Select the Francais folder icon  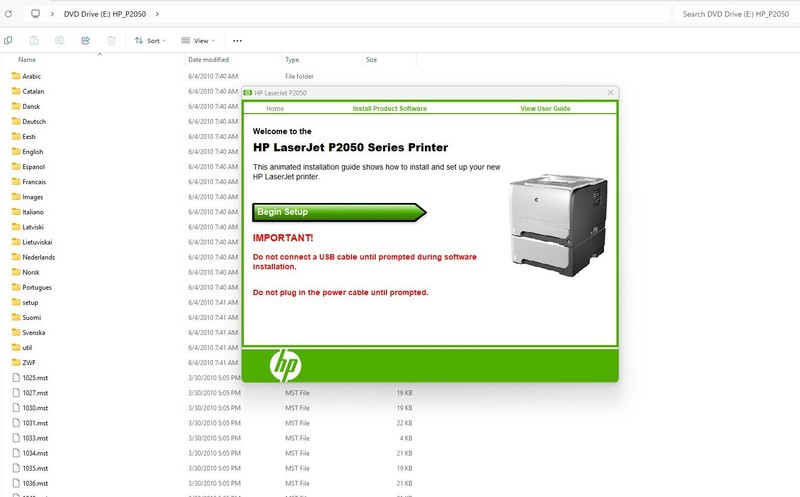pos(16,181)
